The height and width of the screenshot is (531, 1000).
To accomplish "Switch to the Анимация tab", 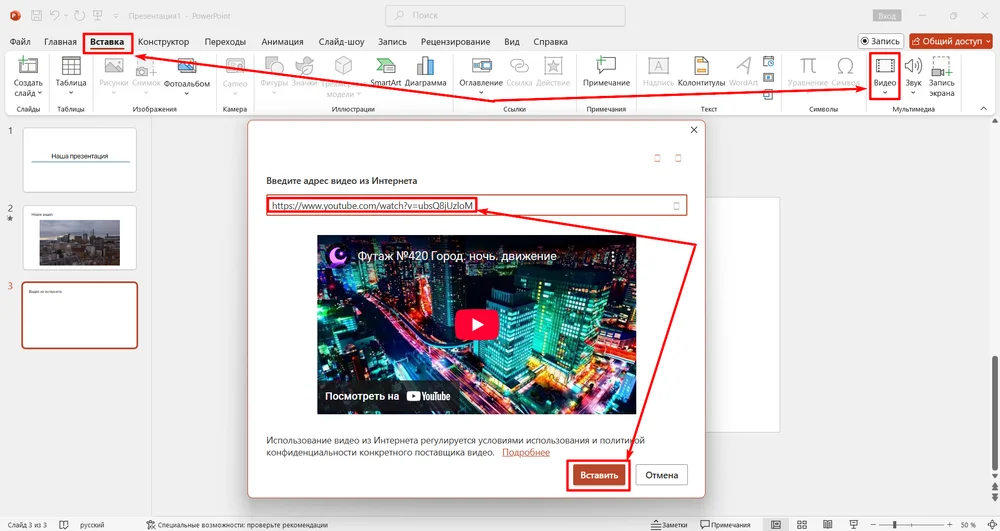I will point(282,42).
